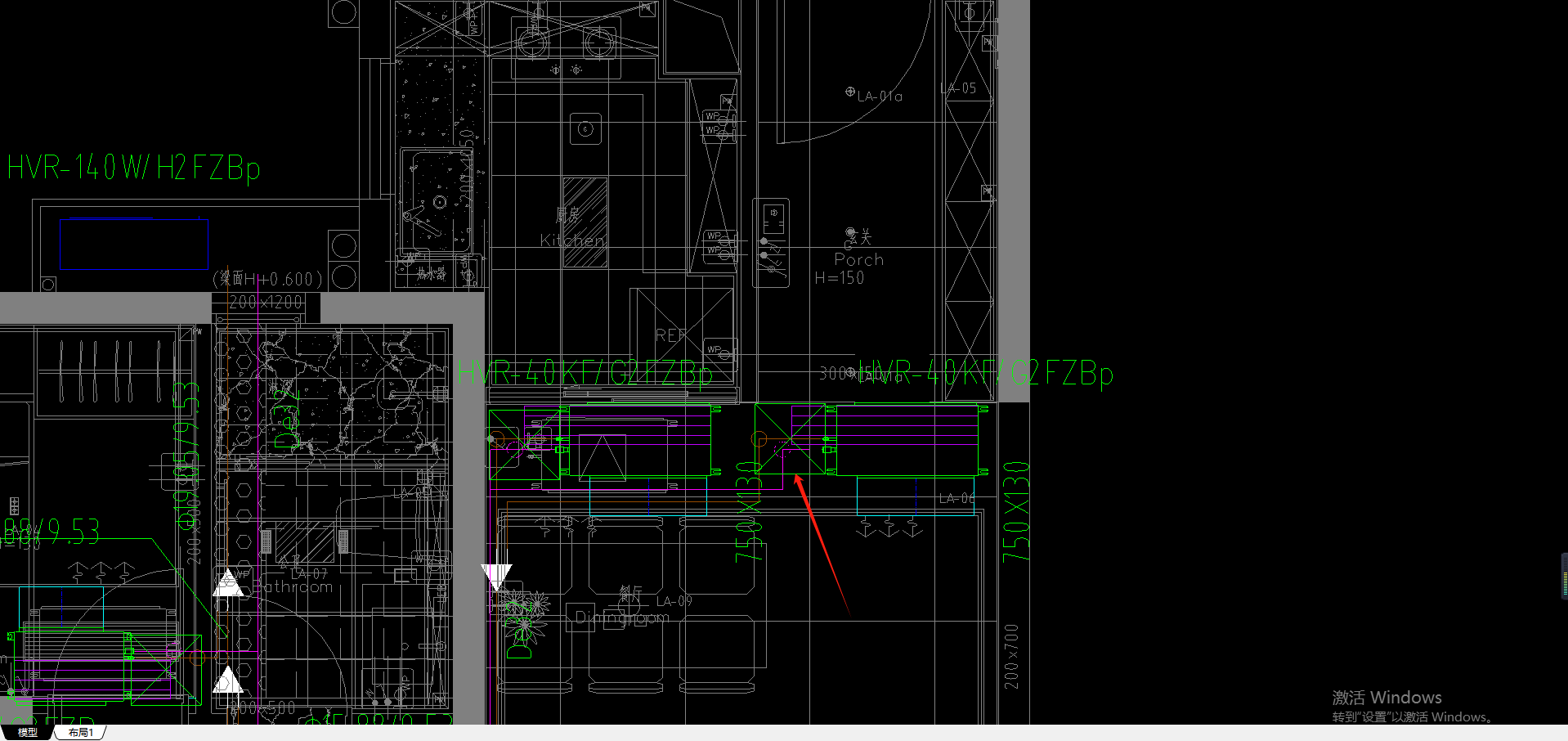Screen dimensions: 1568x741
Task: Select the LA-01a tag
Action: click(x=880, y=97)
